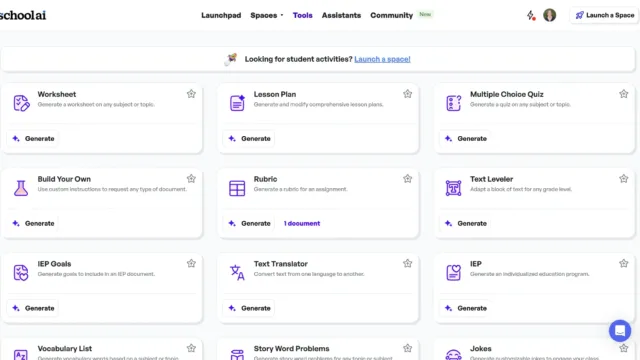640x360 pixels.
Task: Click the IEP Goals icon
Action: (21, 273)
